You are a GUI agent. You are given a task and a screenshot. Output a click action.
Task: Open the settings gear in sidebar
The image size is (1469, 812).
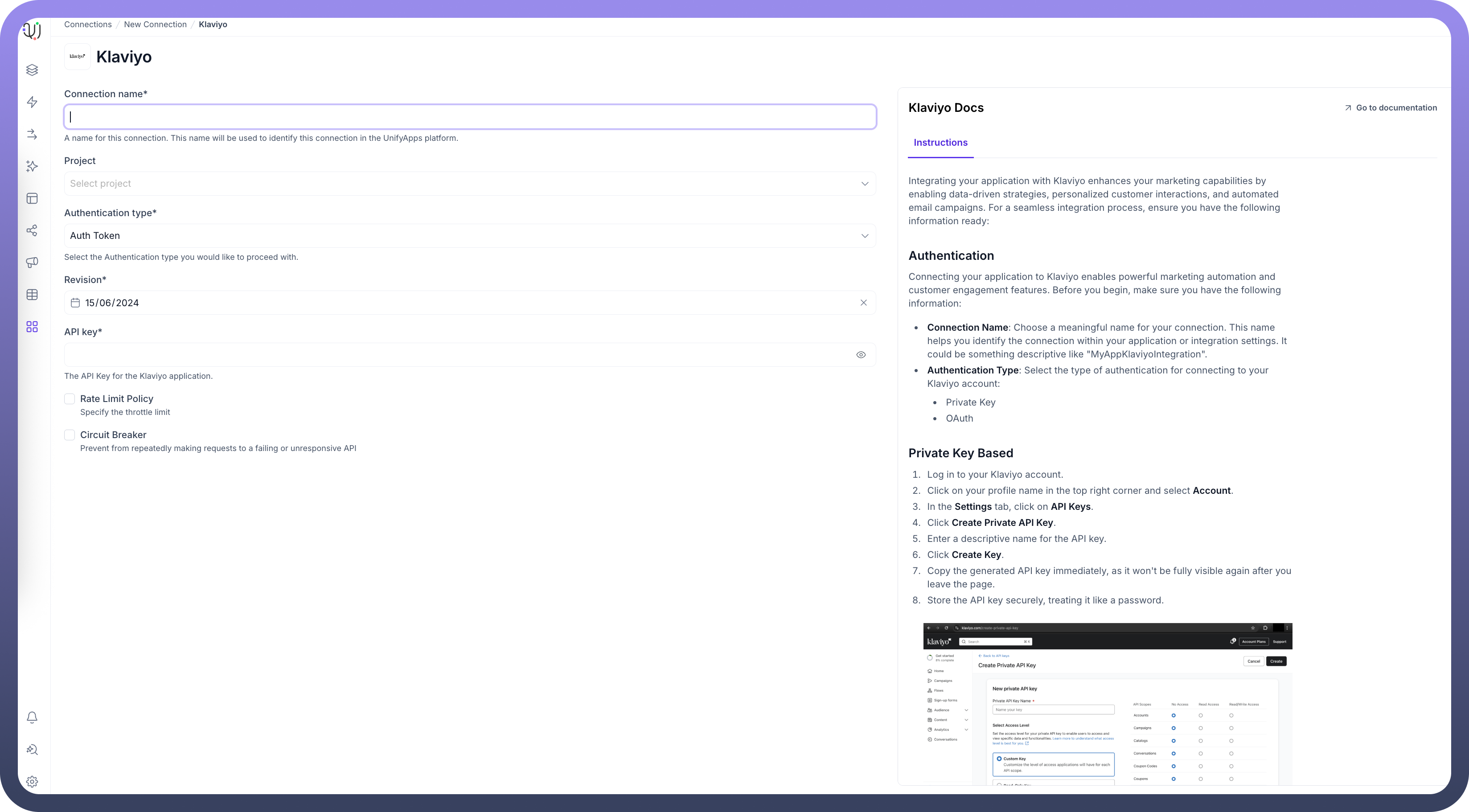(32, 782)
